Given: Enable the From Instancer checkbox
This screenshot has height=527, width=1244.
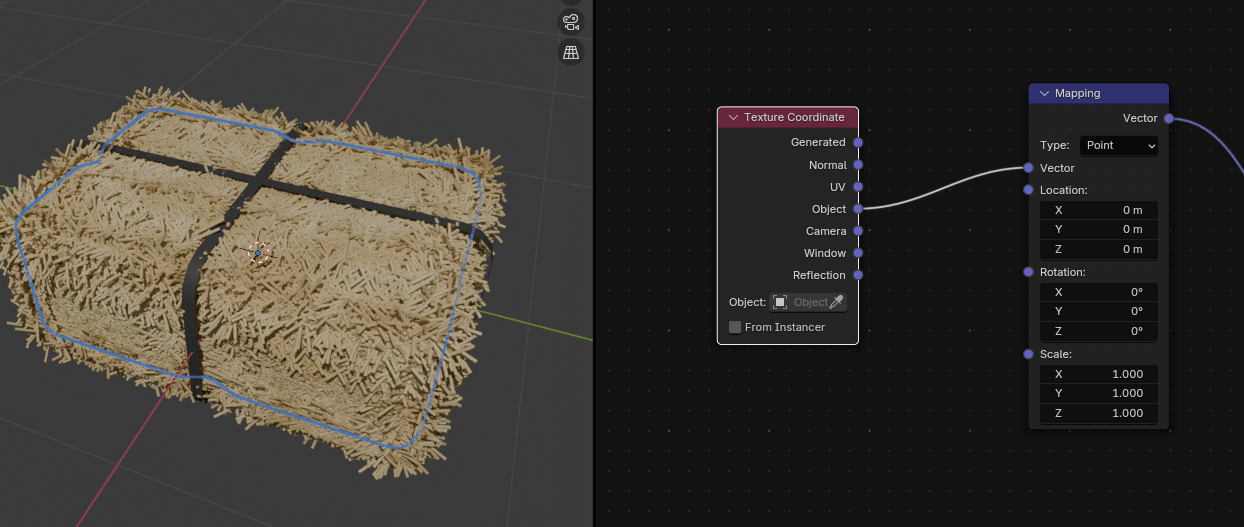Looking at the screenshot, I should 735,327.
